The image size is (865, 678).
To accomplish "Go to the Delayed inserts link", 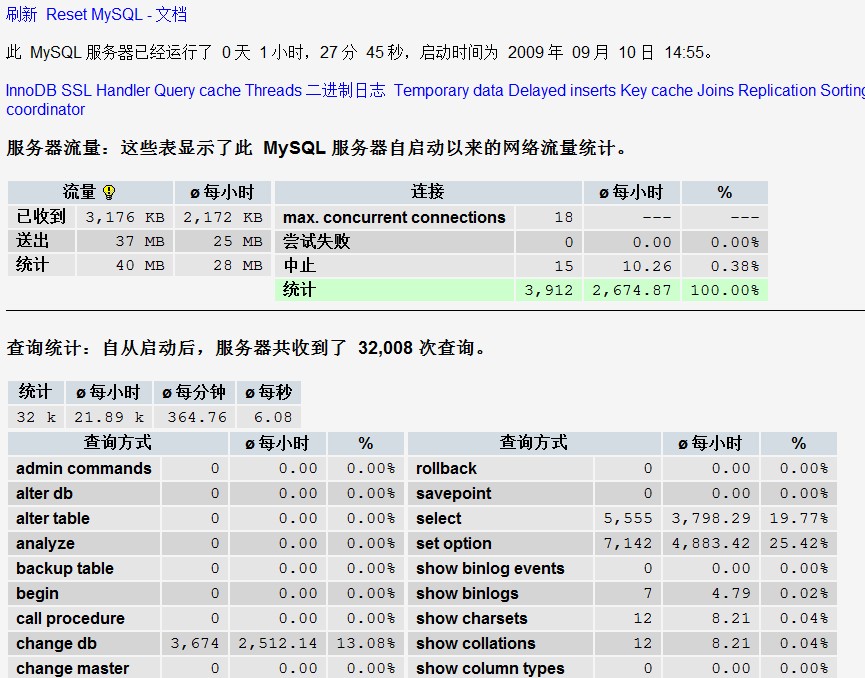I will 562,90.
